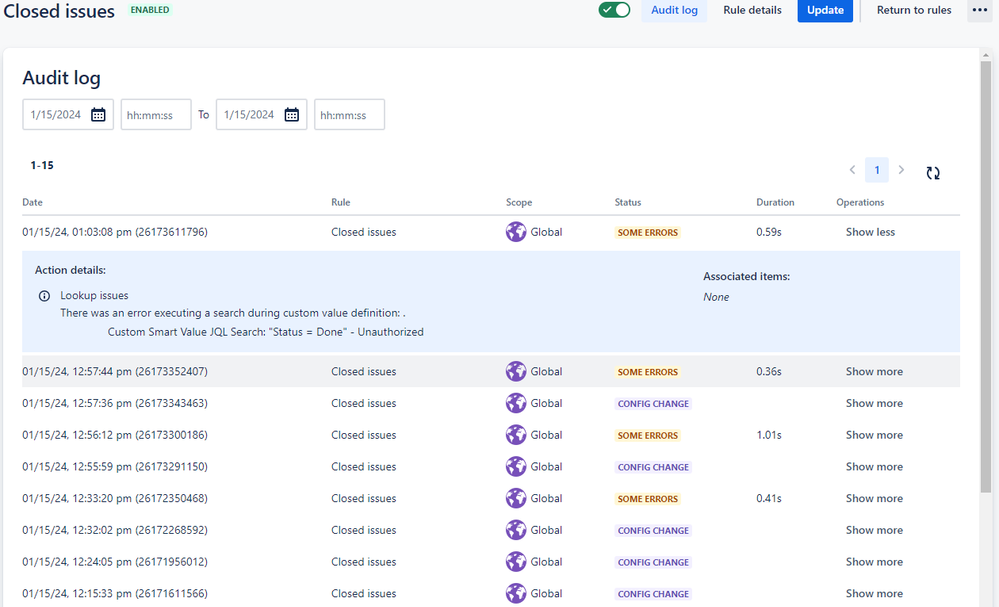Open the Audit log tab
This screenshot has height=607, width=999.
(x=674, y=10)
